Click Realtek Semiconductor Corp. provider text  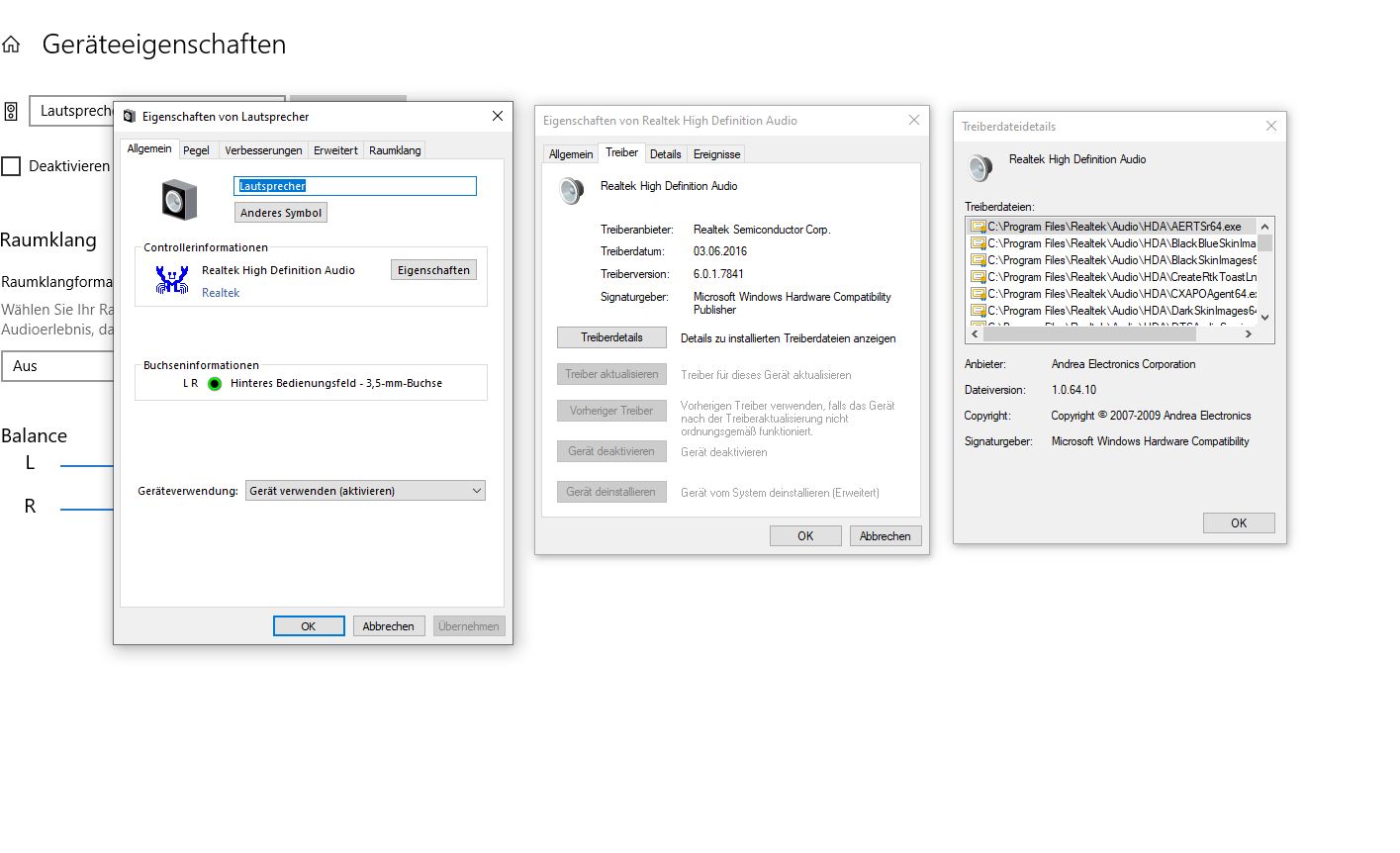[x=762, y=230]
